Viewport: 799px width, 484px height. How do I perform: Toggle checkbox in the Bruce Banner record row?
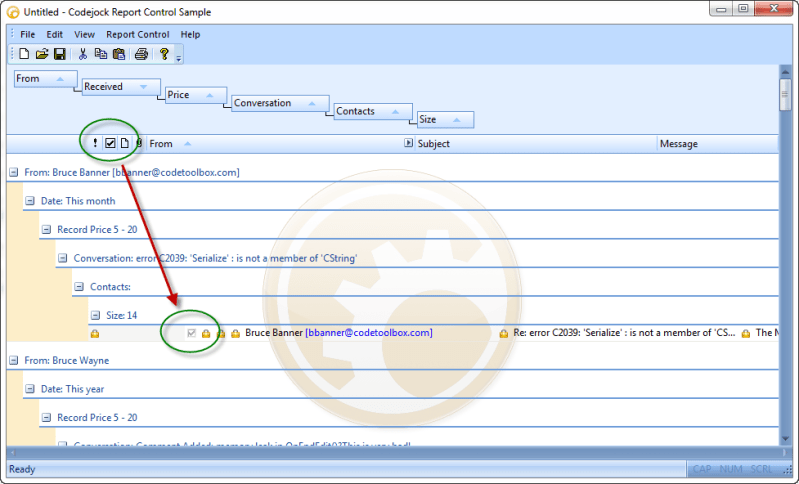192,333
